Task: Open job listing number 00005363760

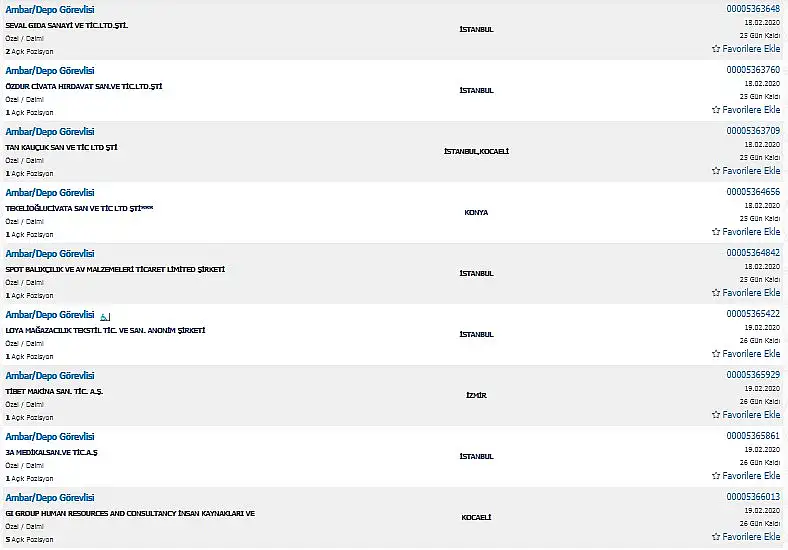Action: [x=753, y=70]
